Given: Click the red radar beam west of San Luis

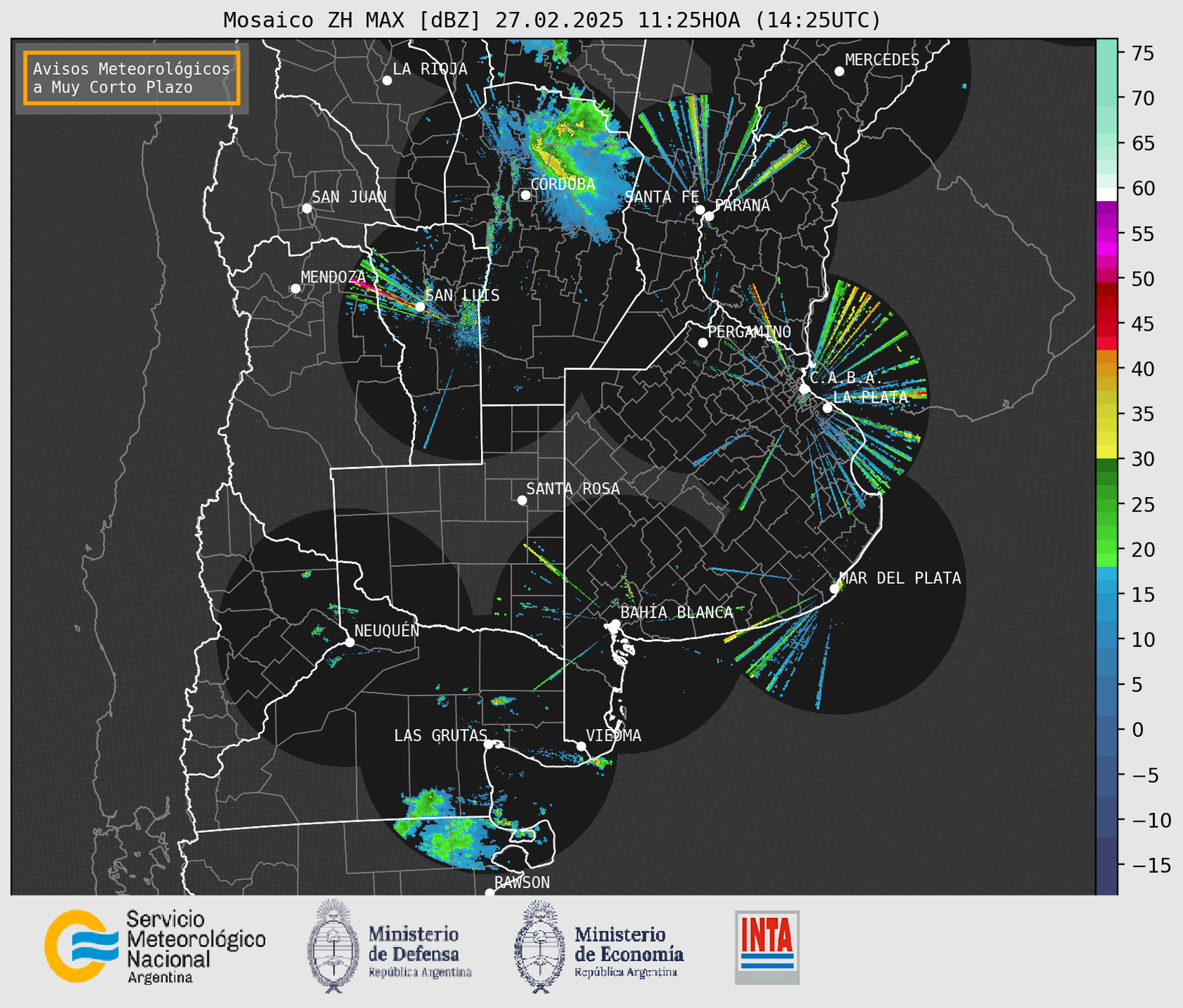Looking at the screenshot, I should tap(384, 294).
